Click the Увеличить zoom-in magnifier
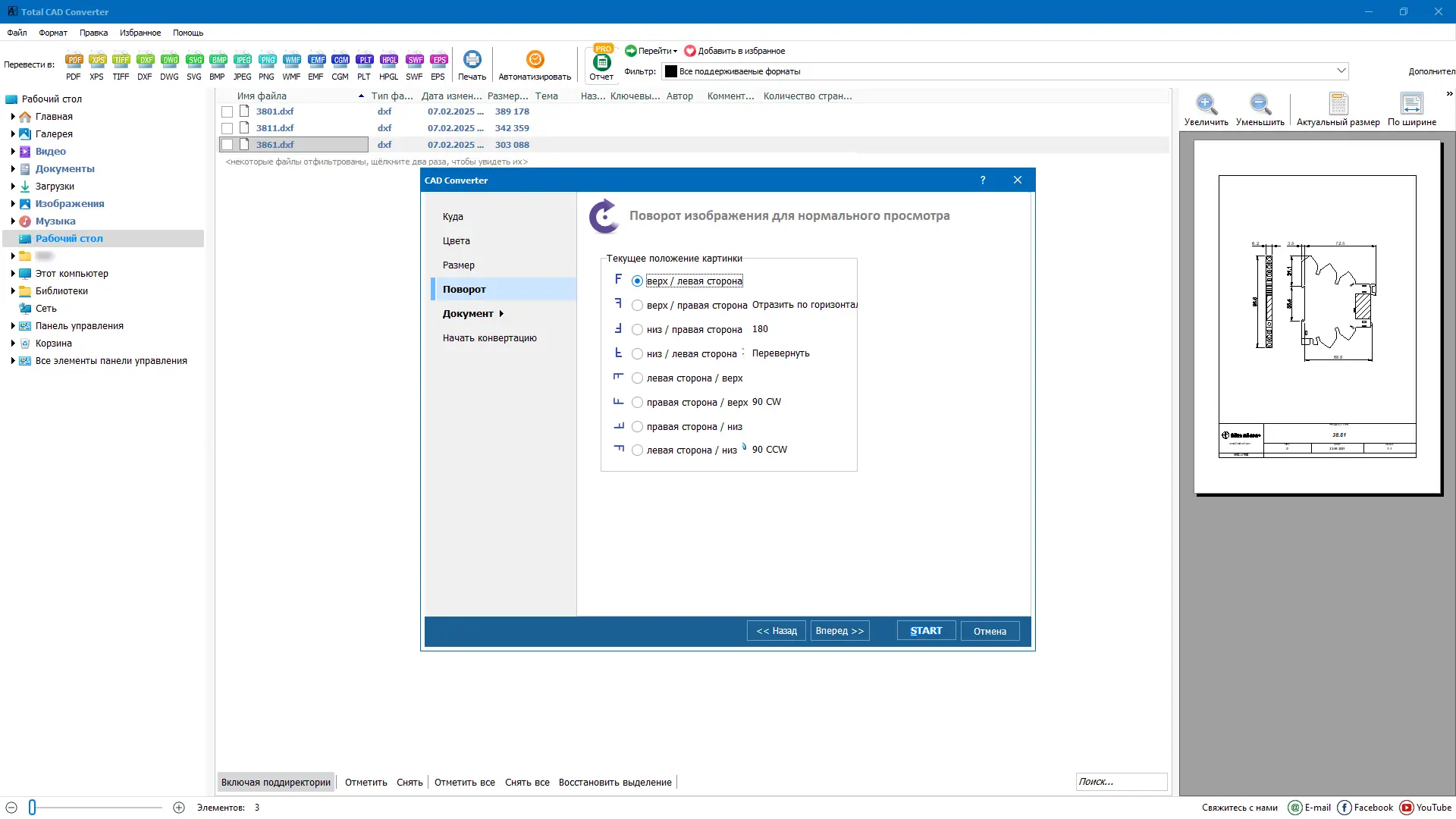Screen dimensions: 1456x819 1206,104
